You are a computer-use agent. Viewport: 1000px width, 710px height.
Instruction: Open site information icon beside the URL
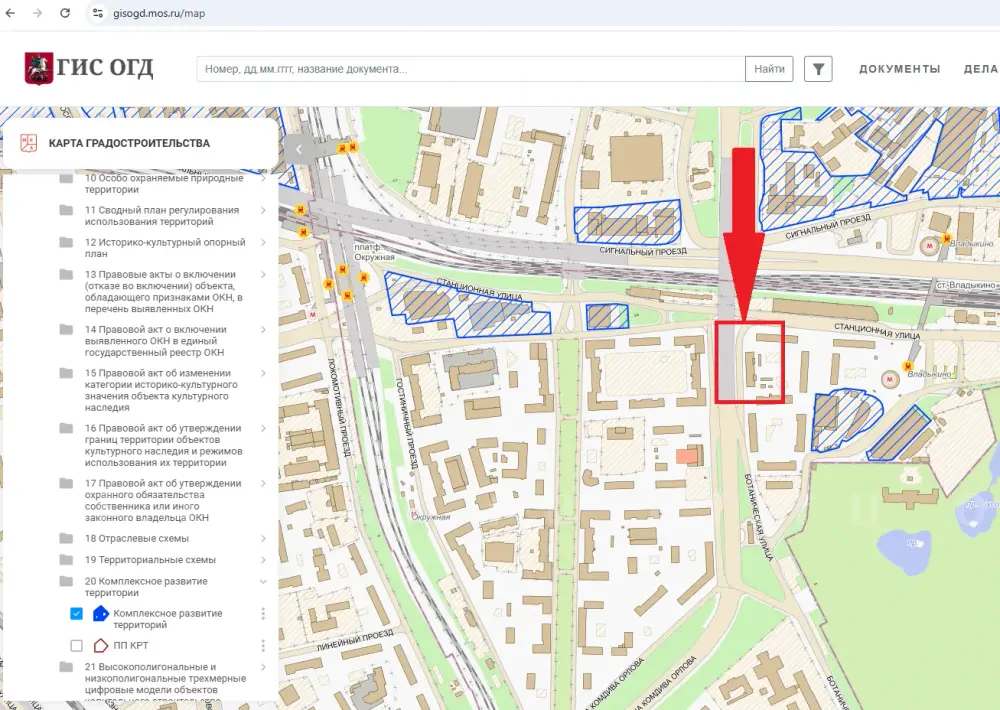pos(98,13)
